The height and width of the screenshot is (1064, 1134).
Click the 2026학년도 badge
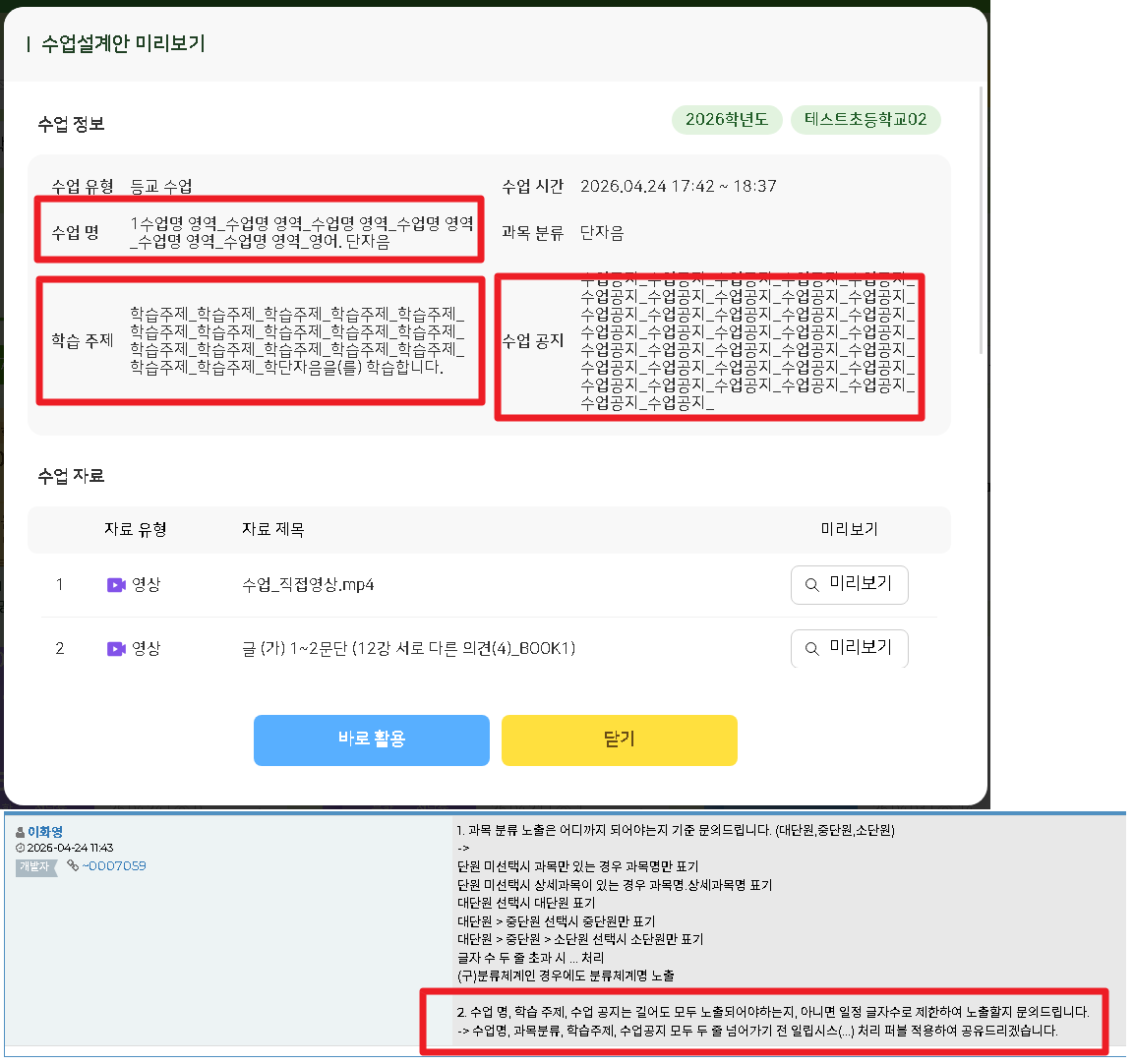(727, 120)
